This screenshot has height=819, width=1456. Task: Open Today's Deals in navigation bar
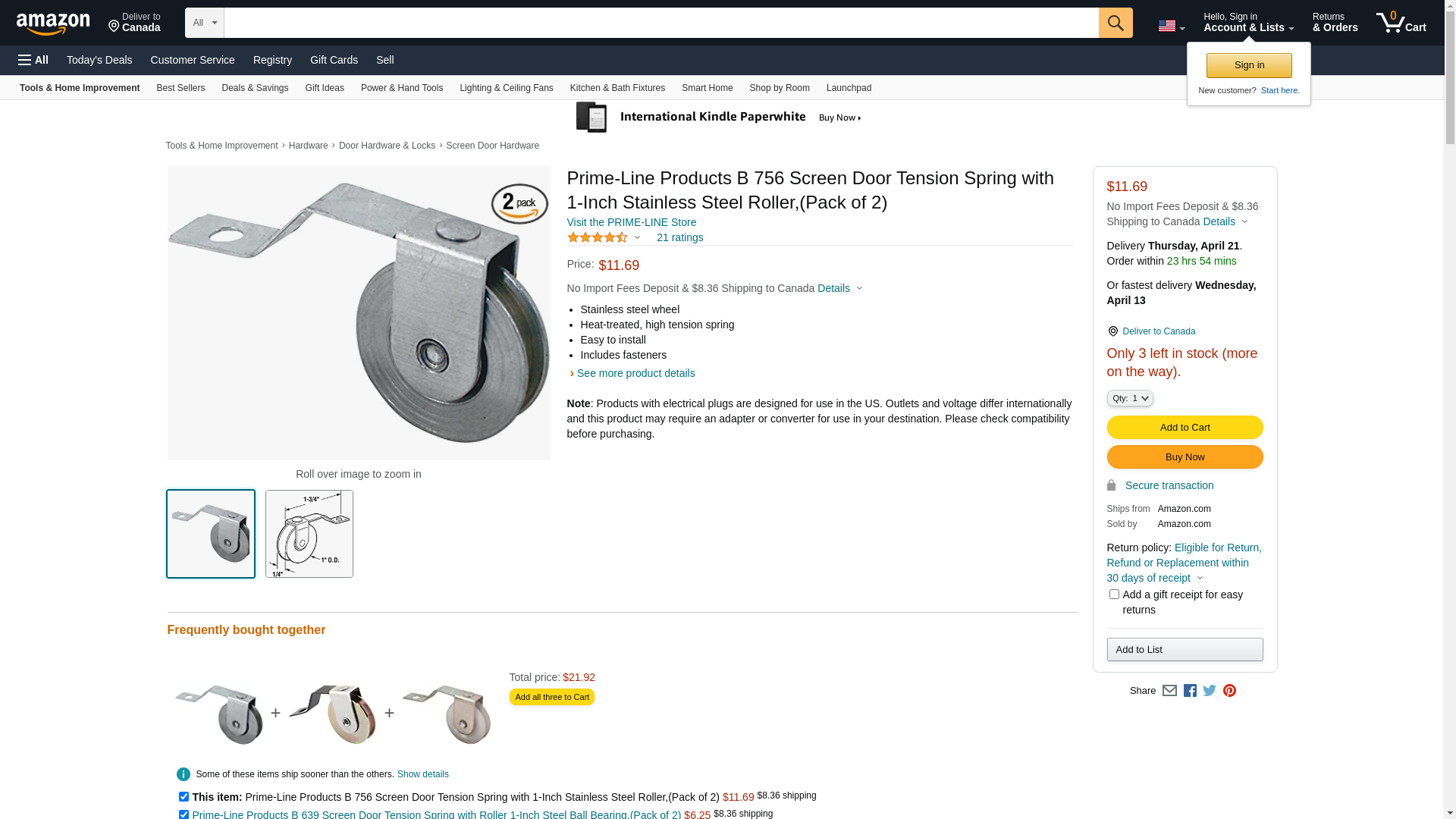tap(99, 60)
